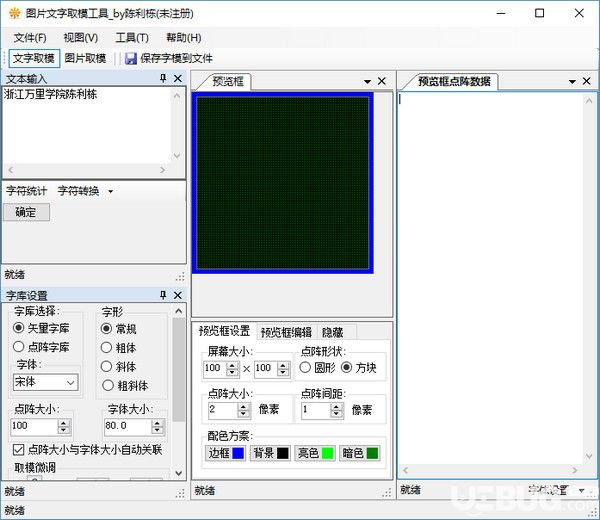Select the 预览框 tab
Viewport: 600px width, 520px height.
(x=228, y=82)
